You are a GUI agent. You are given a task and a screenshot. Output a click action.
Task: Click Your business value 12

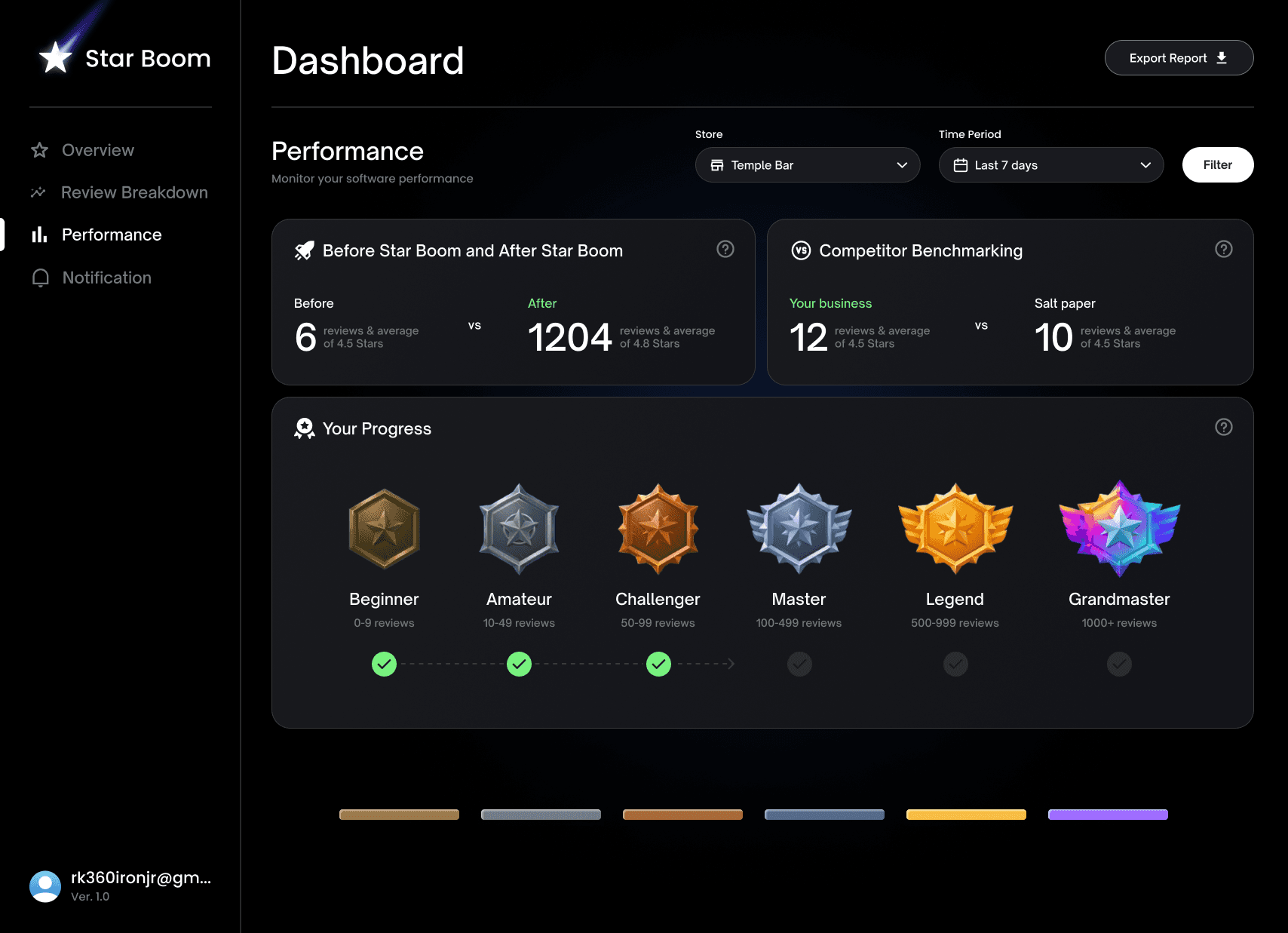point(808,337)
